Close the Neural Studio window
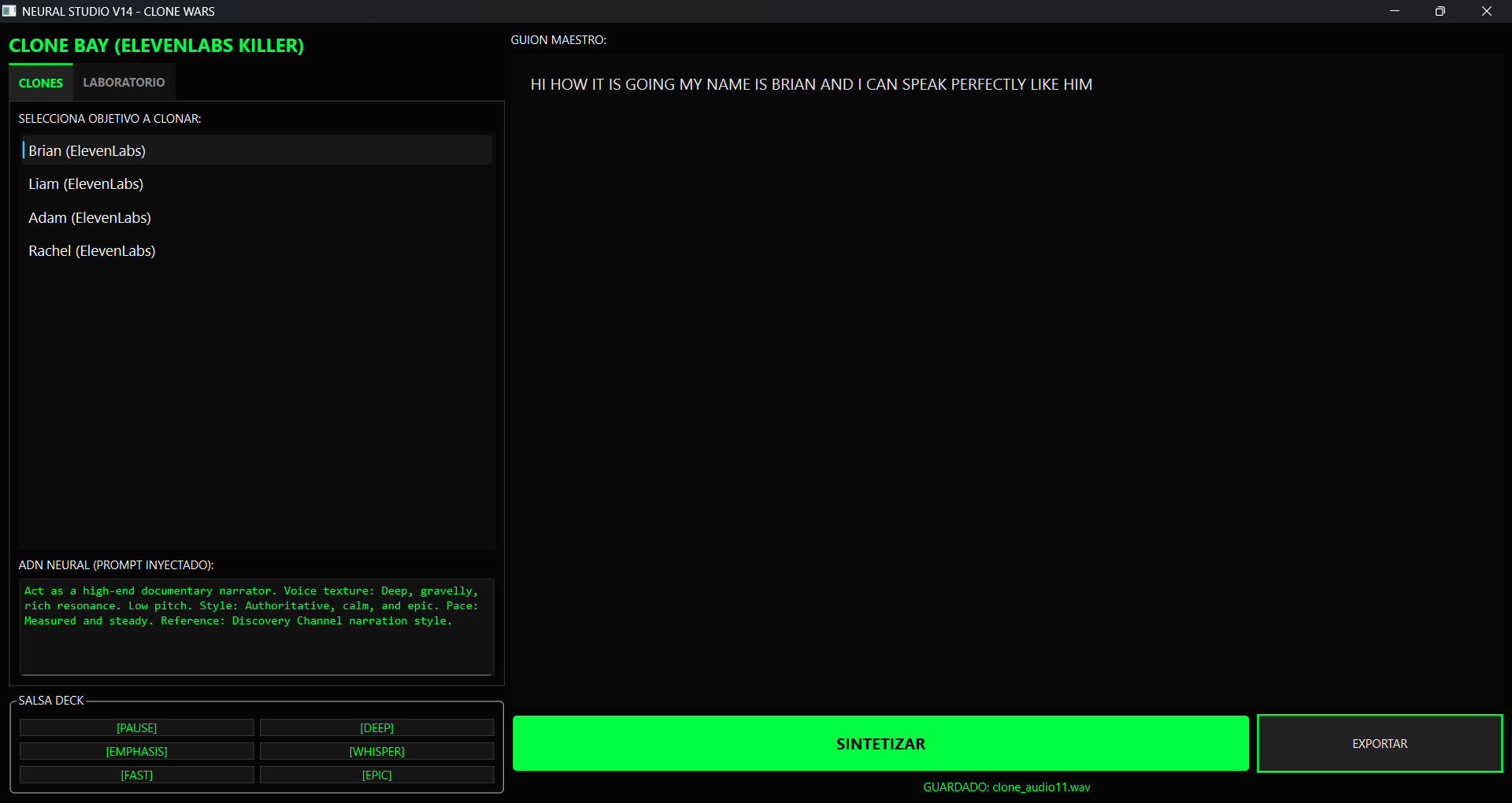1512x803 pixels. tap(1487, 11)
